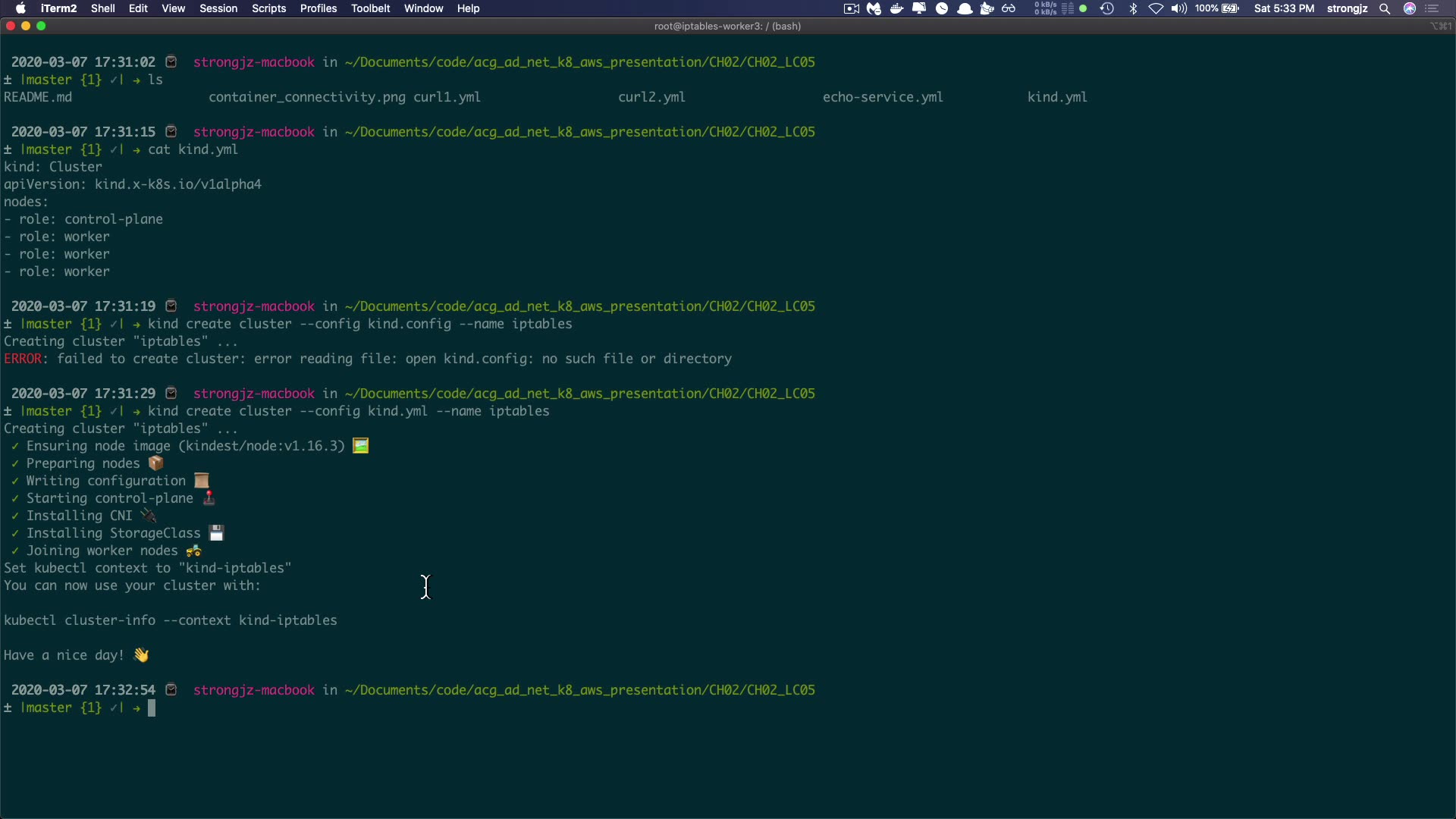Open the Scripts menu

click(x=268, y=8)
